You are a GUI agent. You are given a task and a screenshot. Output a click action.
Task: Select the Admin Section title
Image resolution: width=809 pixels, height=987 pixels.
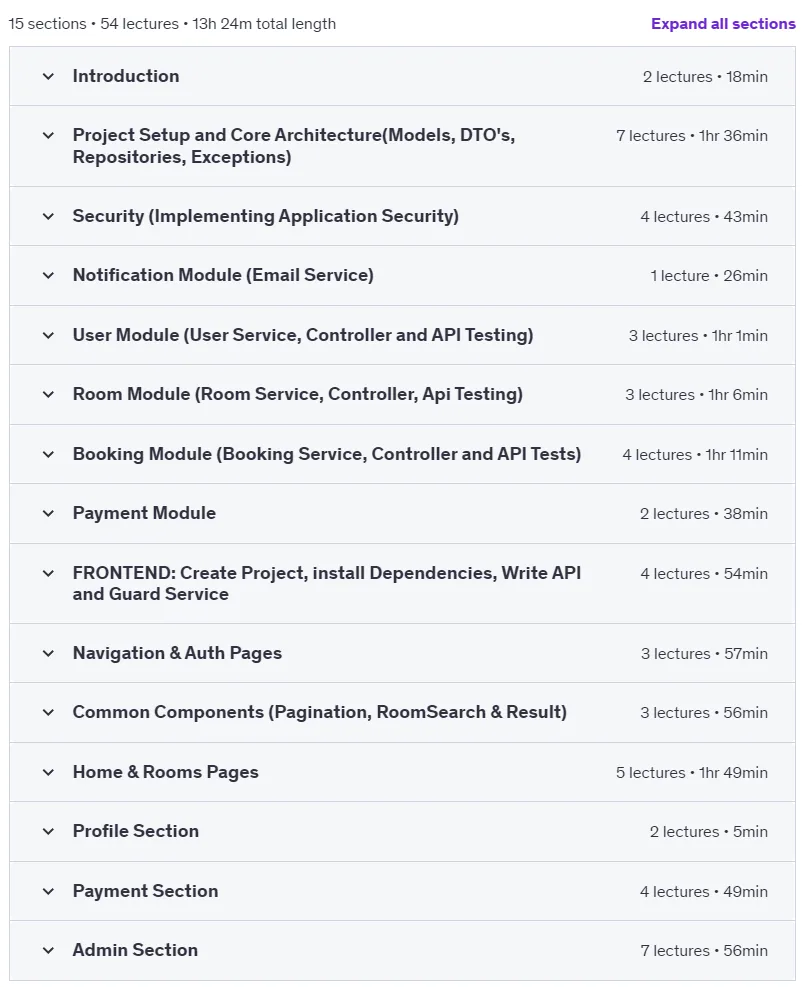click(x=135, y=950)
